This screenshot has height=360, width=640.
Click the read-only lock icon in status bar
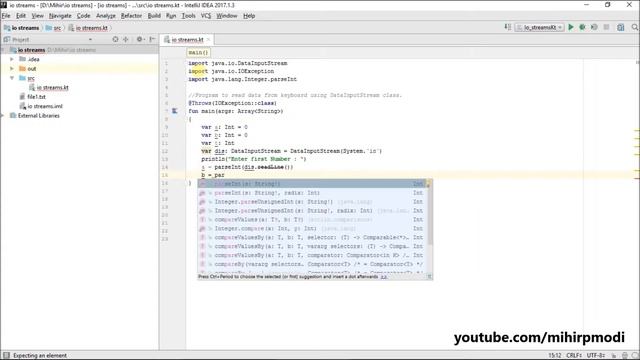click(614, 356)
